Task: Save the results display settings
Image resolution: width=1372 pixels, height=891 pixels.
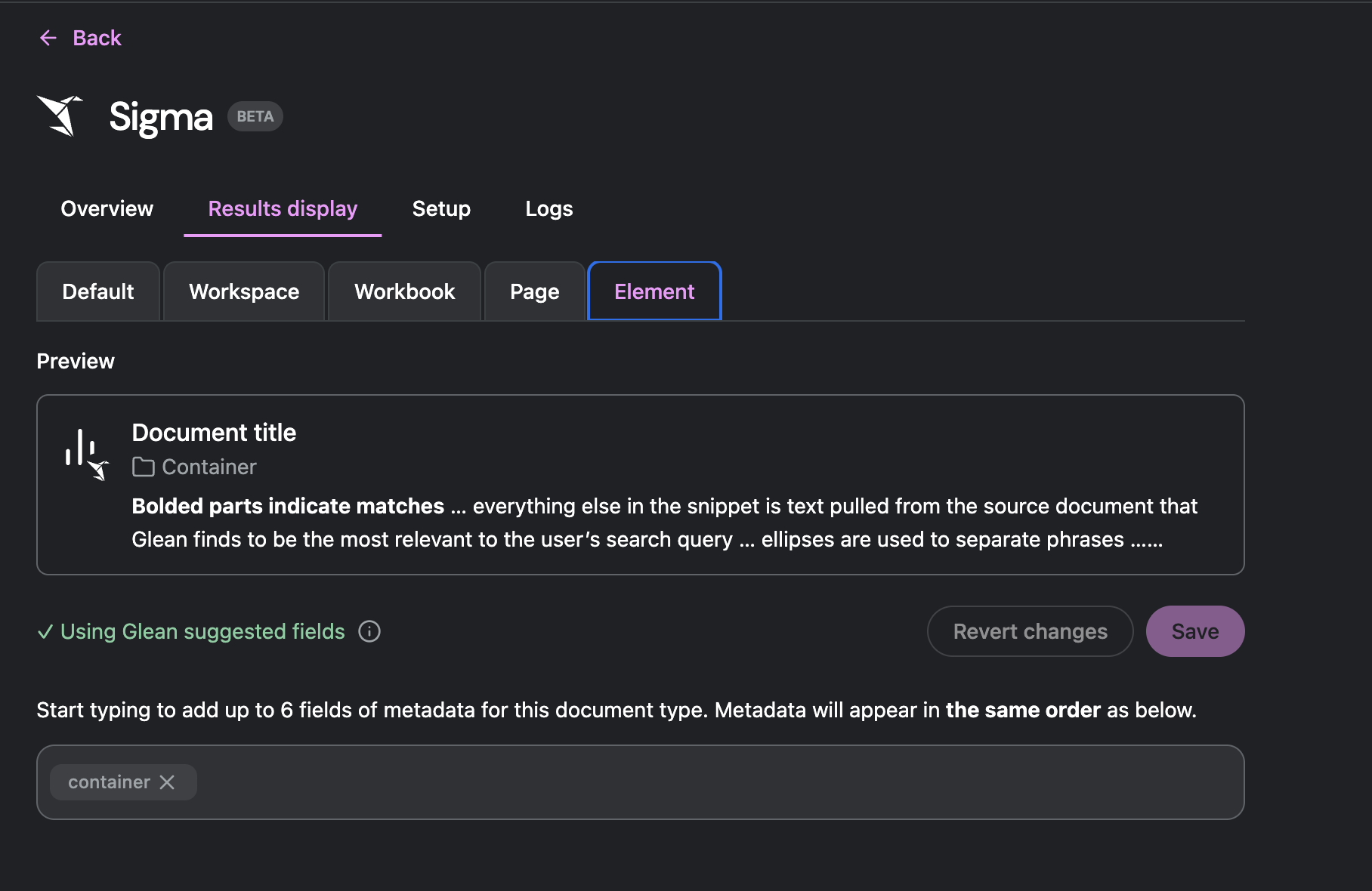Action: pyautogui.click(x=1195, y=631)
